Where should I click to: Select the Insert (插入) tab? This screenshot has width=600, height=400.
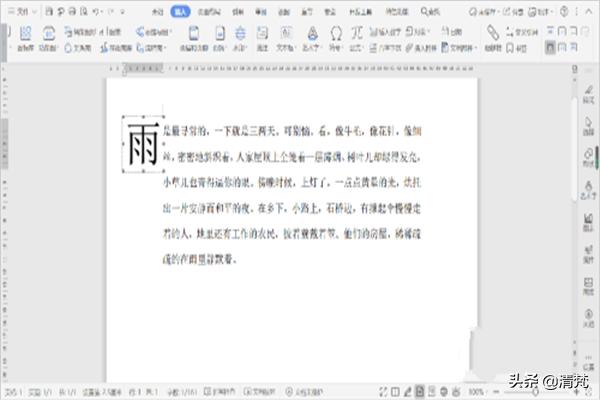[x=180, y=12]
